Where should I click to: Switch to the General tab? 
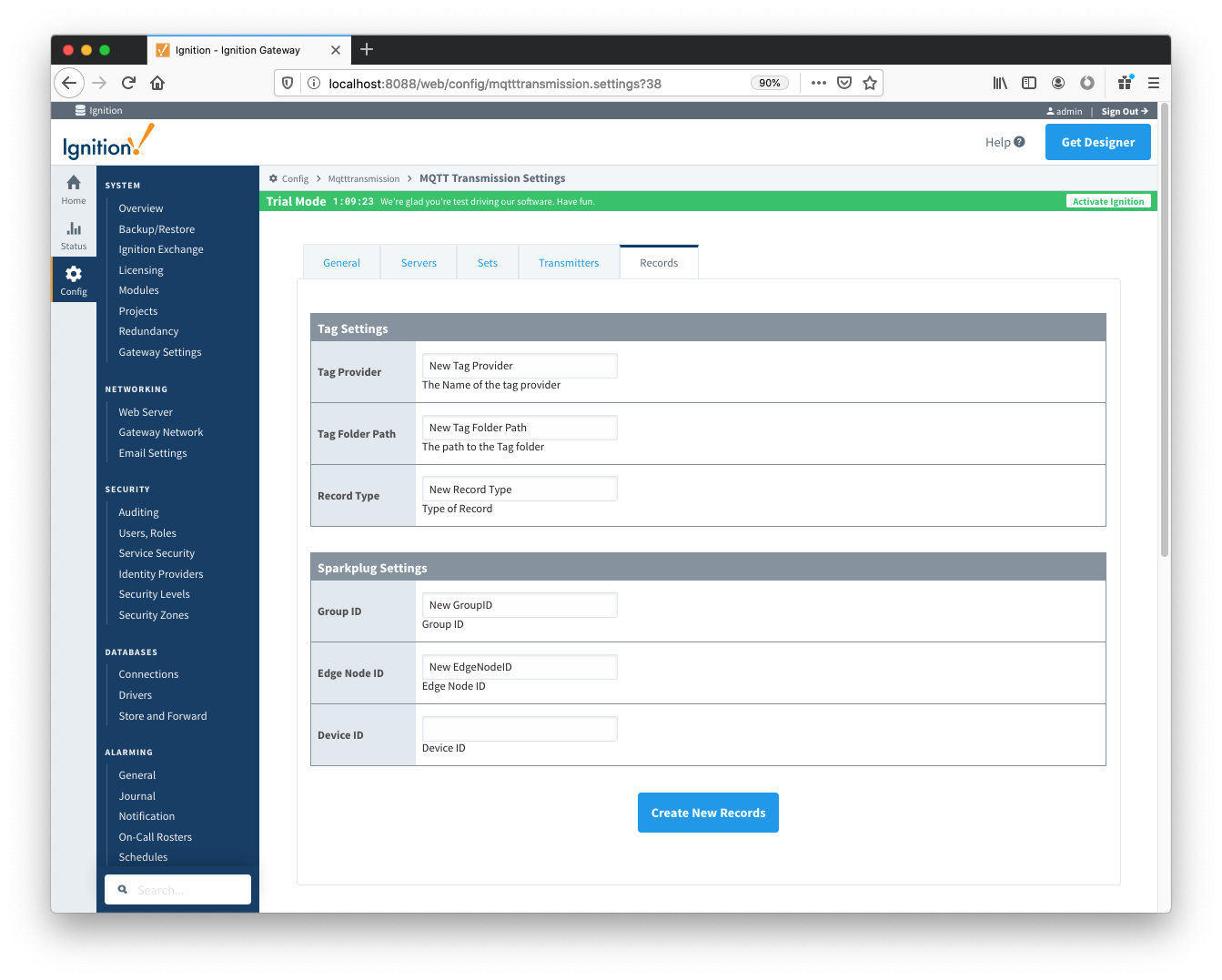coord(341,263)
